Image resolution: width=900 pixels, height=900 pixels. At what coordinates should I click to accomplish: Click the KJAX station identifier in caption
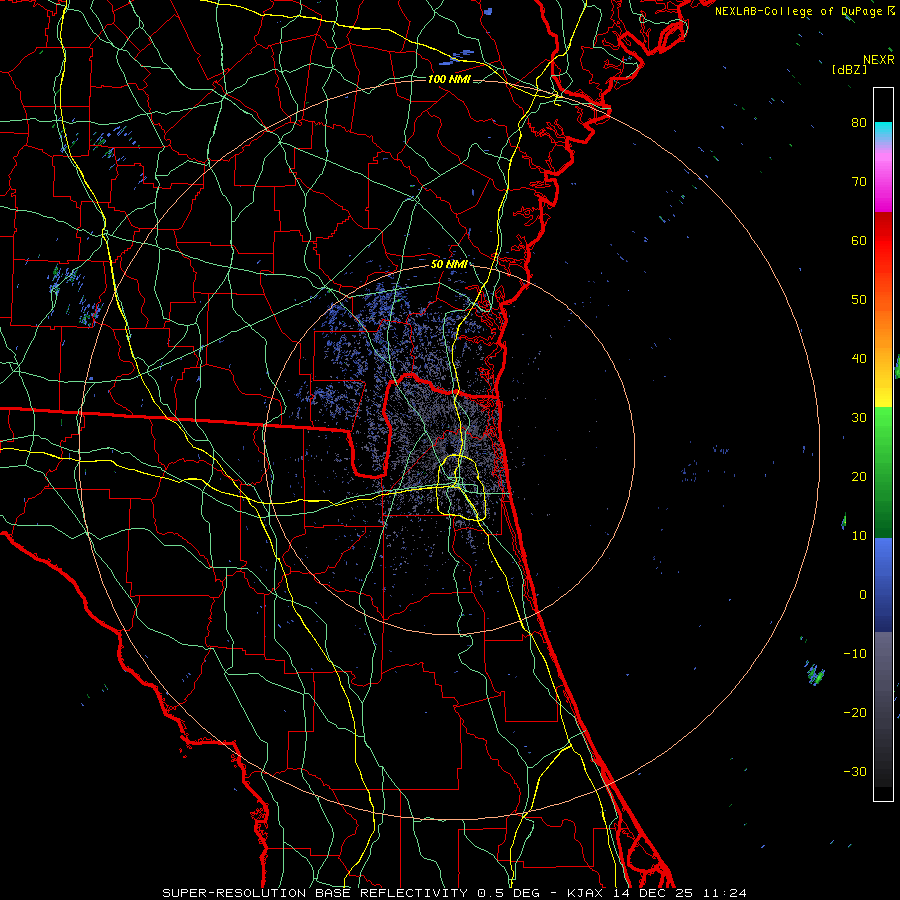(586, 893)
